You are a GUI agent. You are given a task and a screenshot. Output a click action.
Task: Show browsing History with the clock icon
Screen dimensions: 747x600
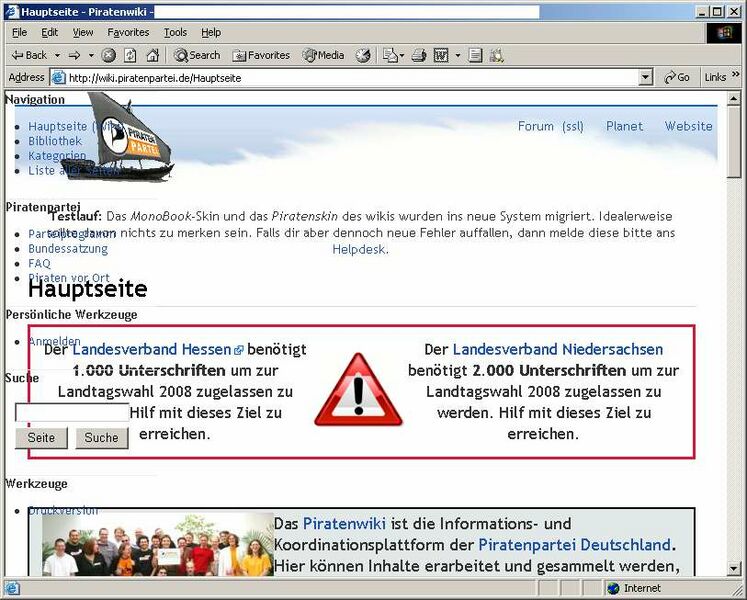tap(363, 55)
